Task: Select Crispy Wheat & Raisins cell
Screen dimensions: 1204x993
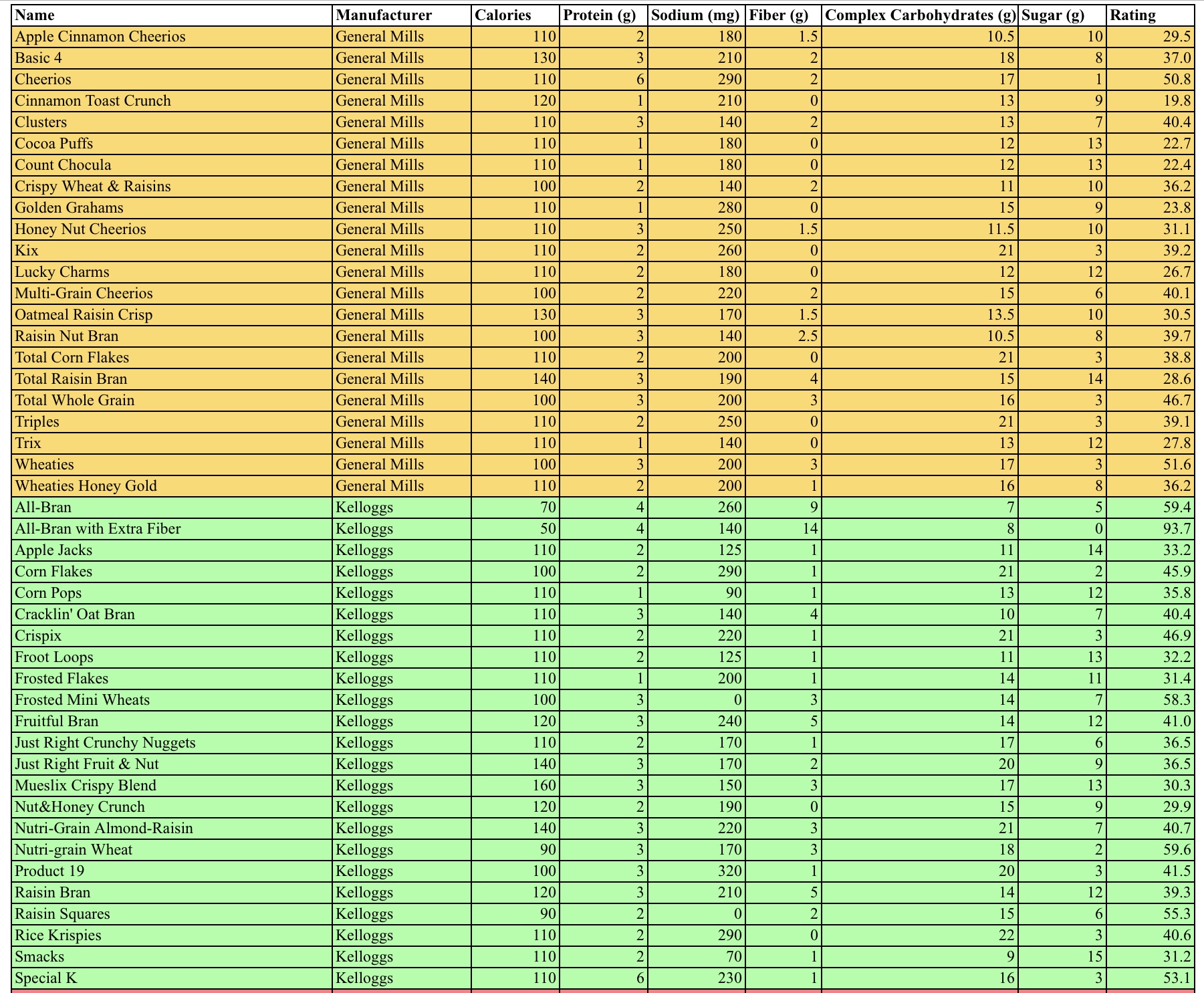Action: coord(172,187)
